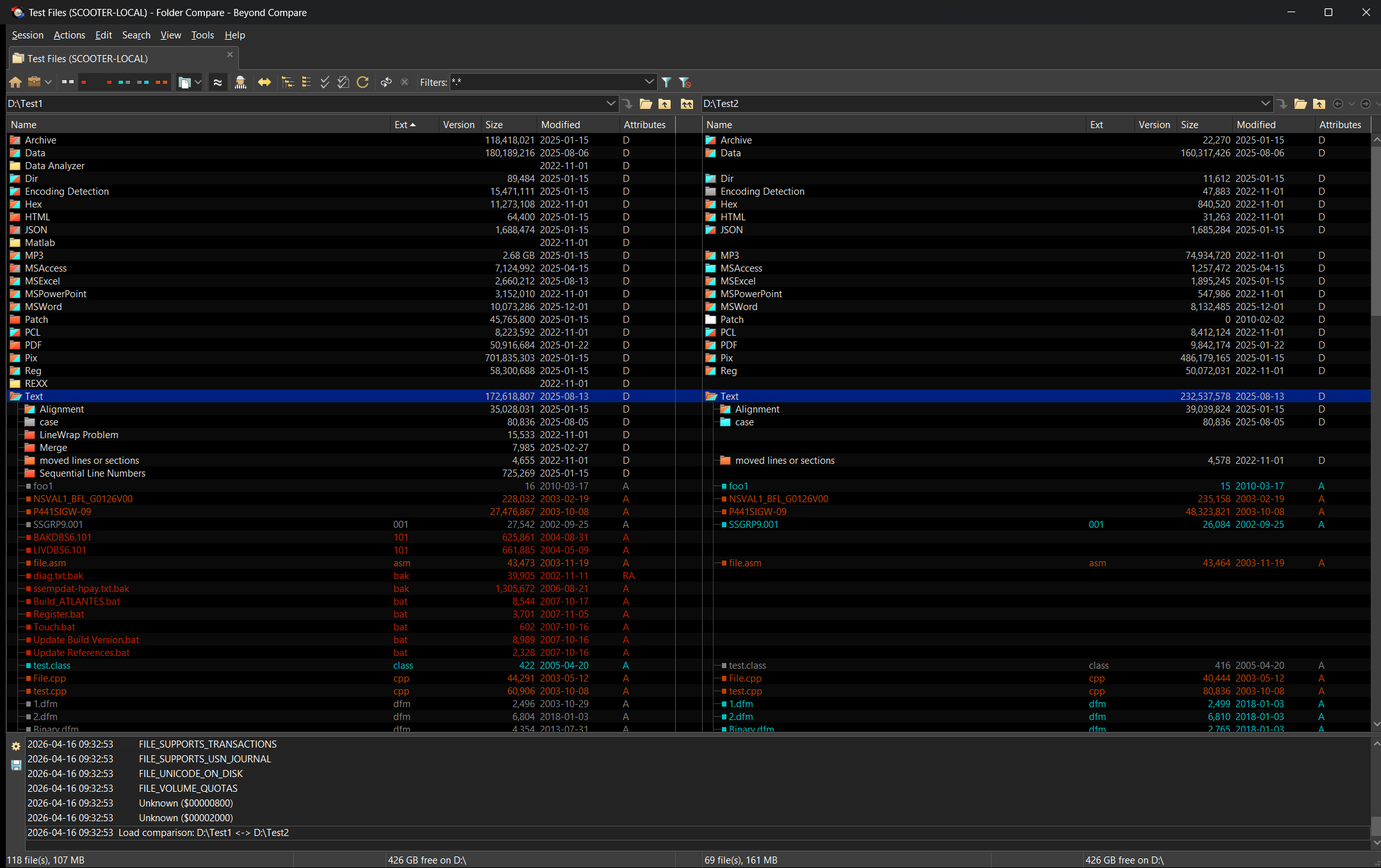Toggle the file filters funnel
The height and width of the screenshot is (868, 1381).
click(x=666, y=82)
